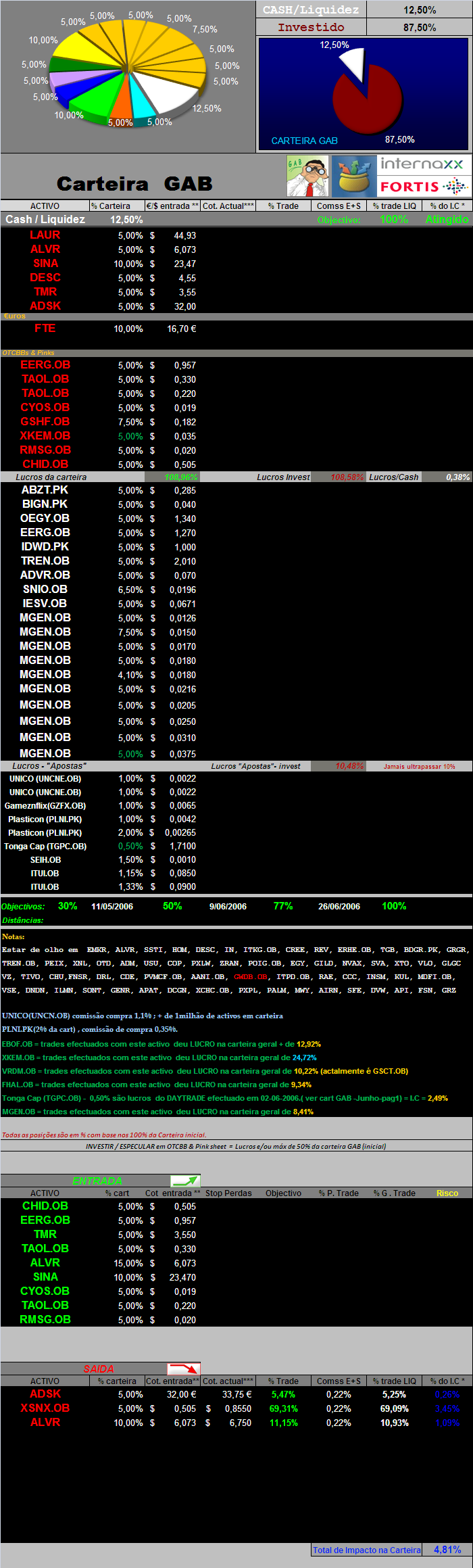The height and width of the screenshot is (1568, 473).
Task: Select the yellow 'Risco' column header
Action: click(x=447, y=1193)
